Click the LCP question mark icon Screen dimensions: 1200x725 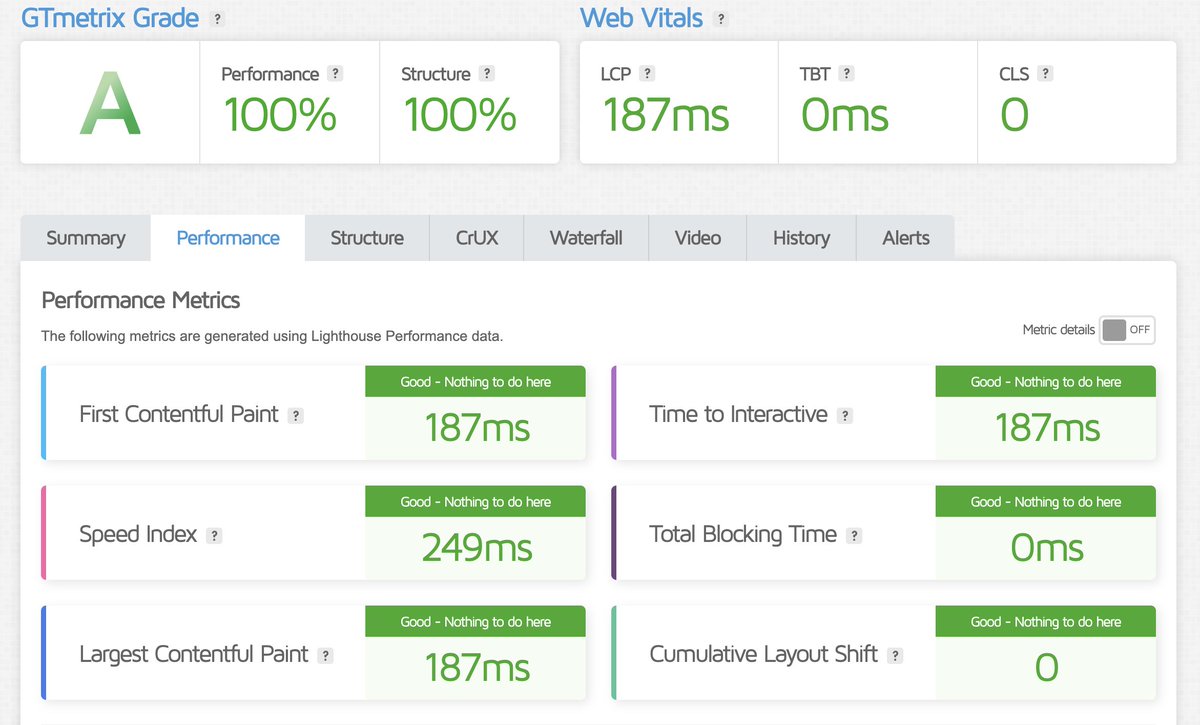pyautogui.click(x=647, y=74)
